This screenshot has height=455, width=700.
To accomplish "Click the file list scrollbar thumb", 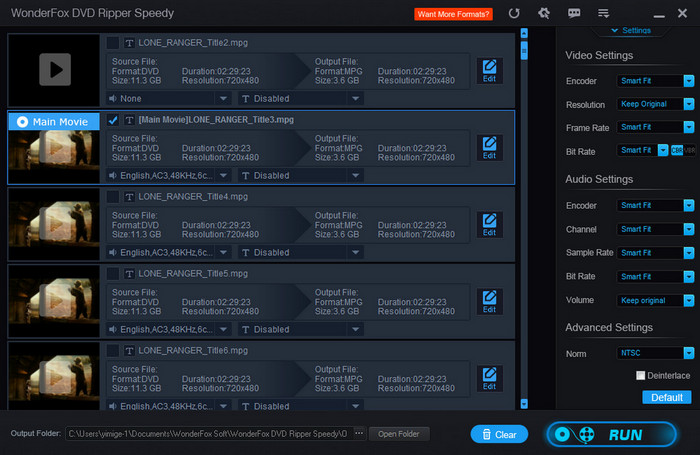I will pos(524,50).
